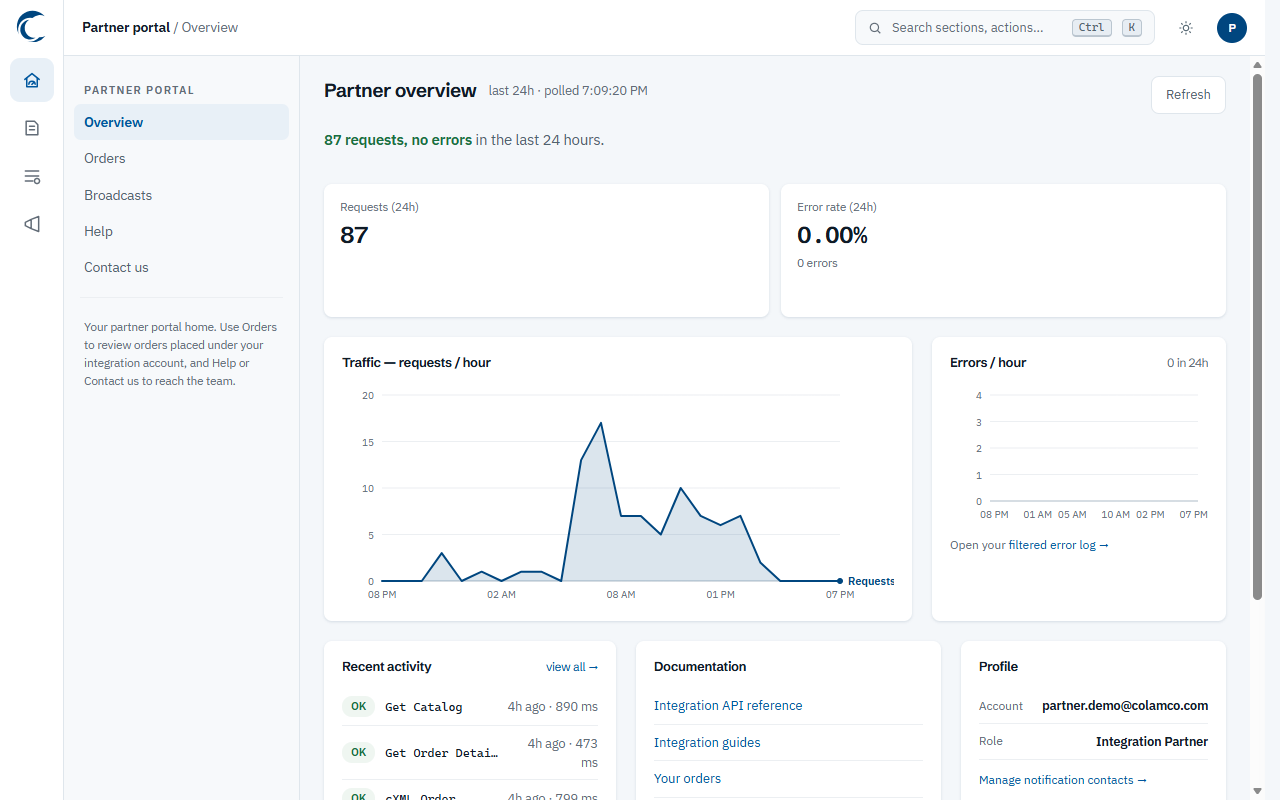This screenshot has height=800, width=1280.
Task: Open the filtered error log link
Action: point(1059,545)
